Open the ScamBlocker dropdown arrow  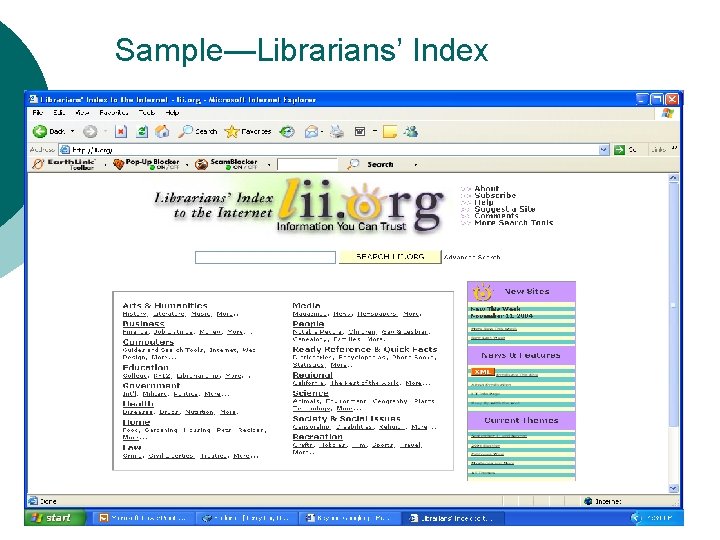269,164
